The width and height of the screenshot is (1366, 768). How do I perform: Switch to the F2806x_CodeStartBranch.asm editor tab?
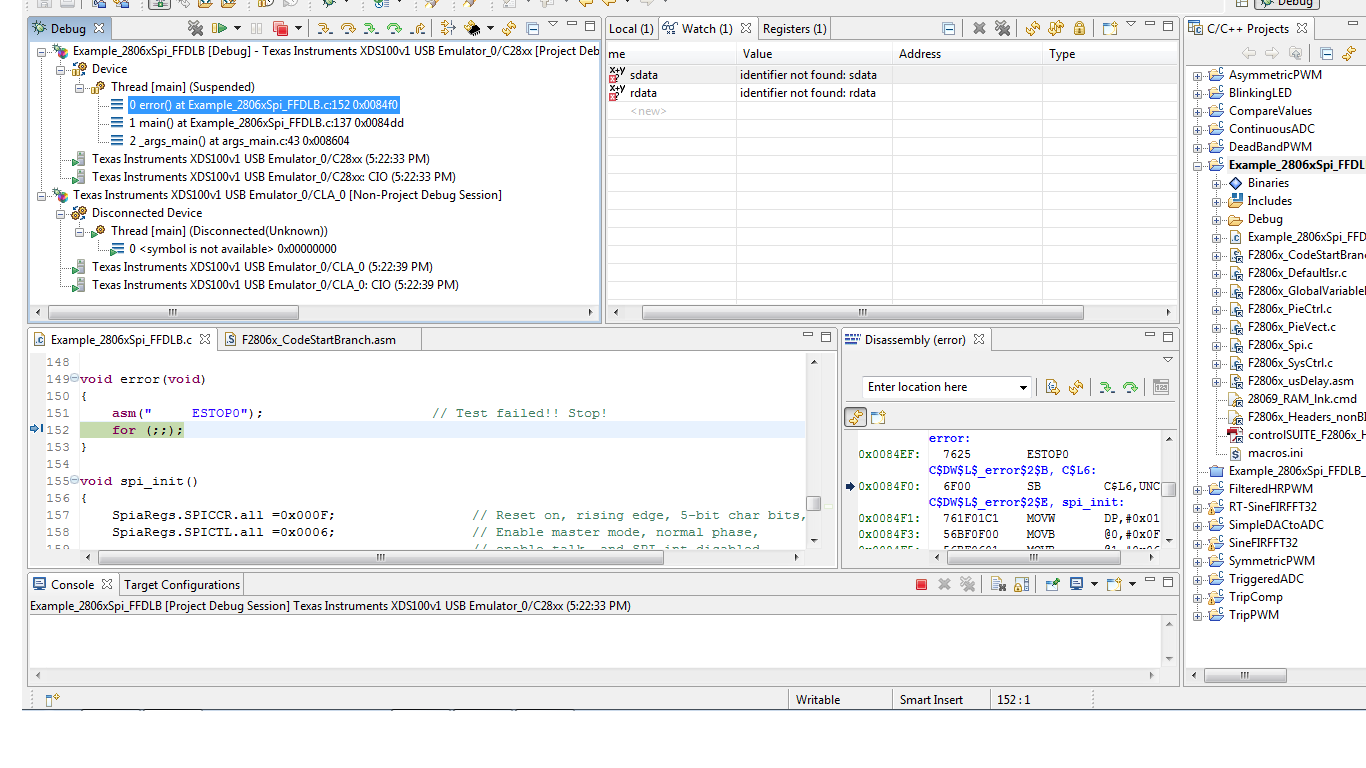click(x=316, y=339)
